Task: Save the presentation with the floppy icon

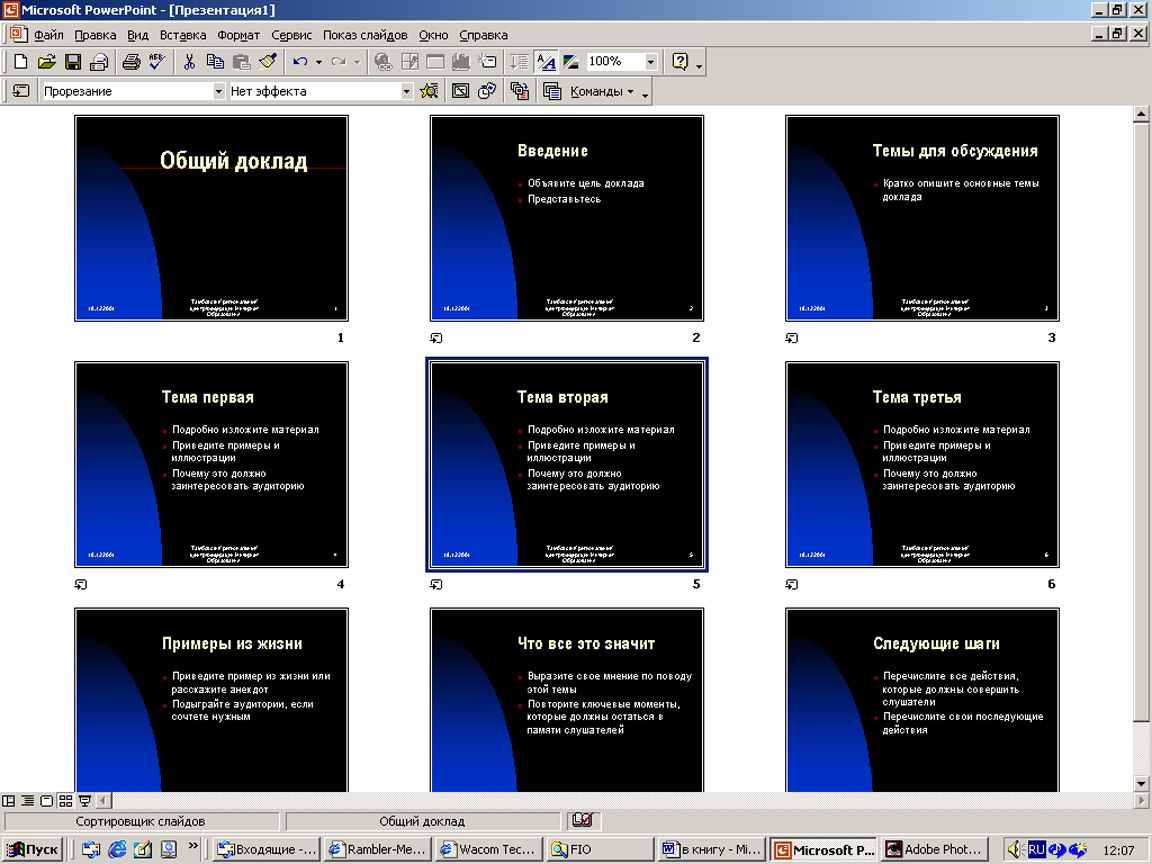Action: pyautogui.click(x=73, y=62)
